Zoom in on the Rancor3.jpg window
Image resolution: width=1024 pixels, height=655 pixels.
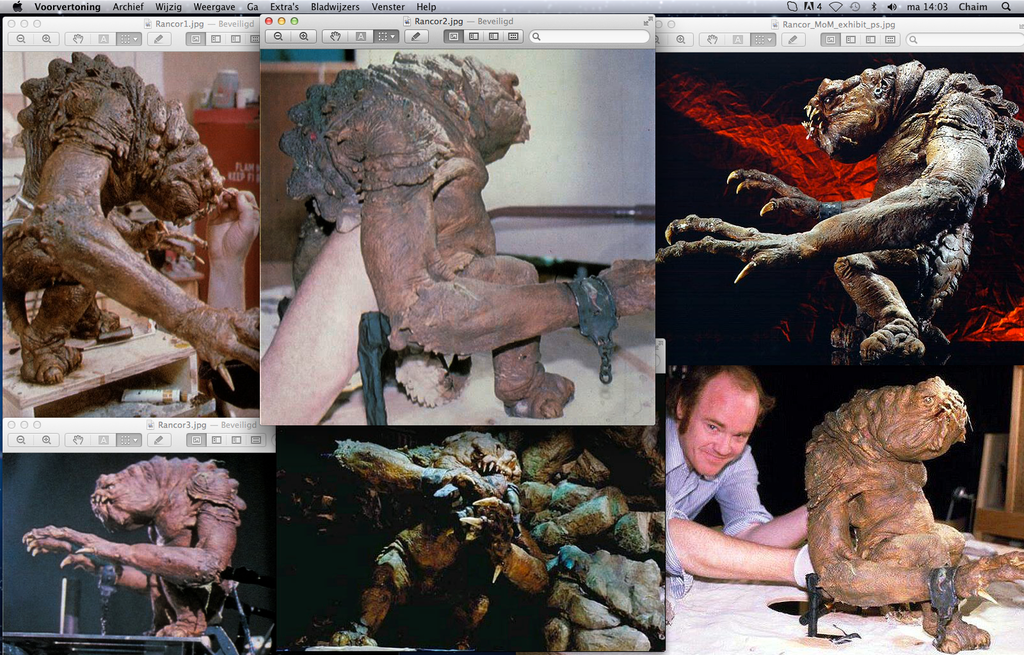46,440
